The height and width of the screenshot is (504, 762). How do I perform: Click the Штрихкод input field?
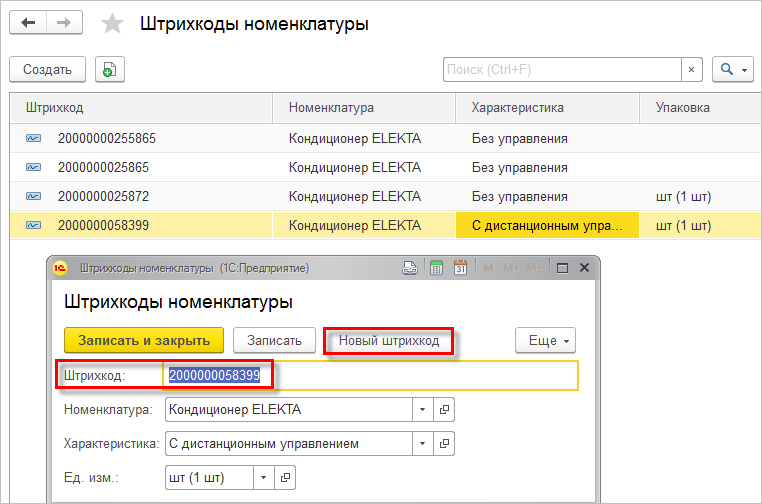tap(370, 375)
